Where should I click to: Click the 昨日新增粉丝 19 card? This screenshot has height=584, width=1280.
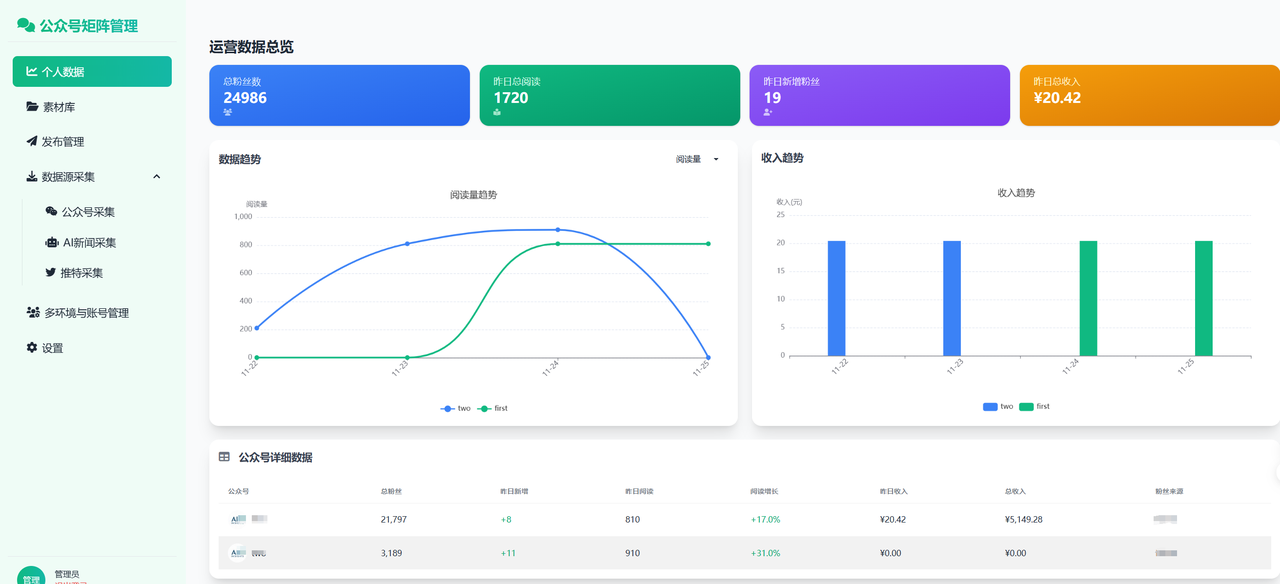tap(879, 95)
